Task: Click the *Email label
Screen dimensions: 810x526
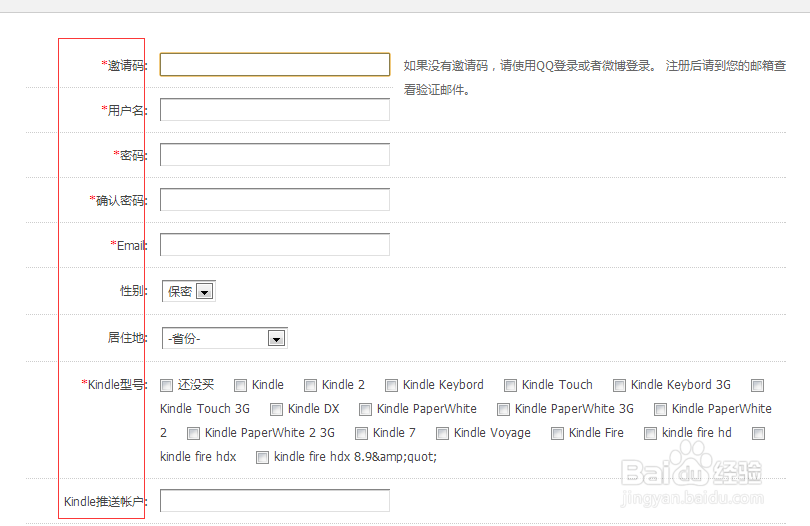Action: click(x=129, y=245)
